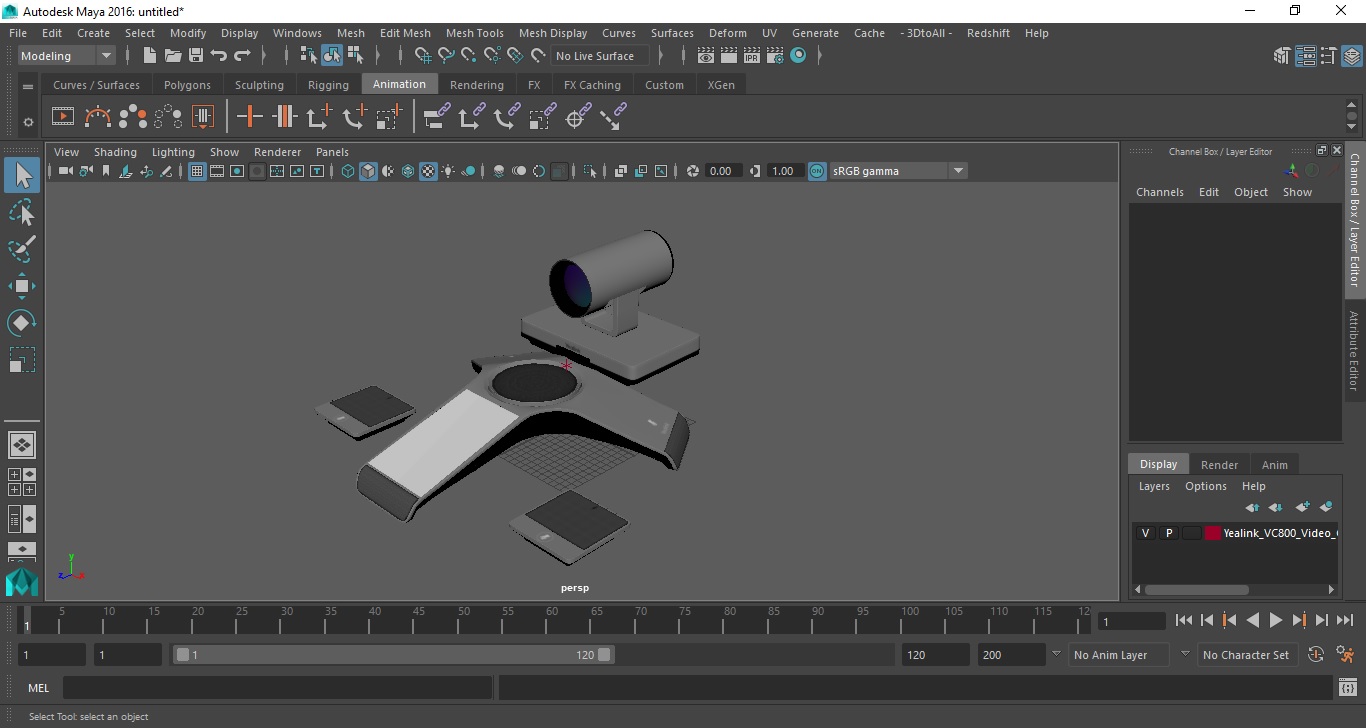
Task: Click the Save Scene icon
Action: point(196,56)
